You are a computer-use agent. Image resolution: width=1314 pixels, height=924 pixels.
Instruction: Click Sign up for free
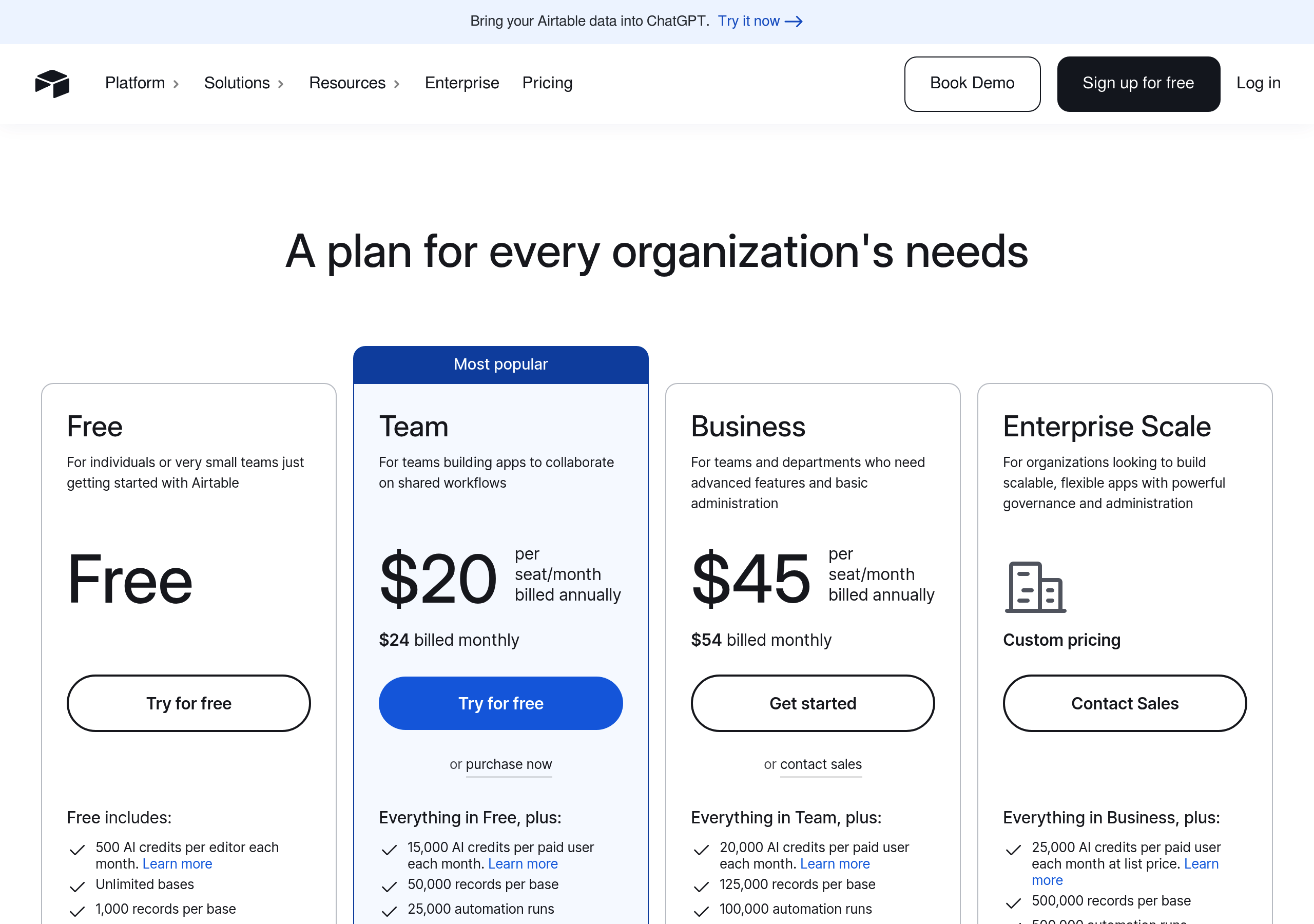1138,84
